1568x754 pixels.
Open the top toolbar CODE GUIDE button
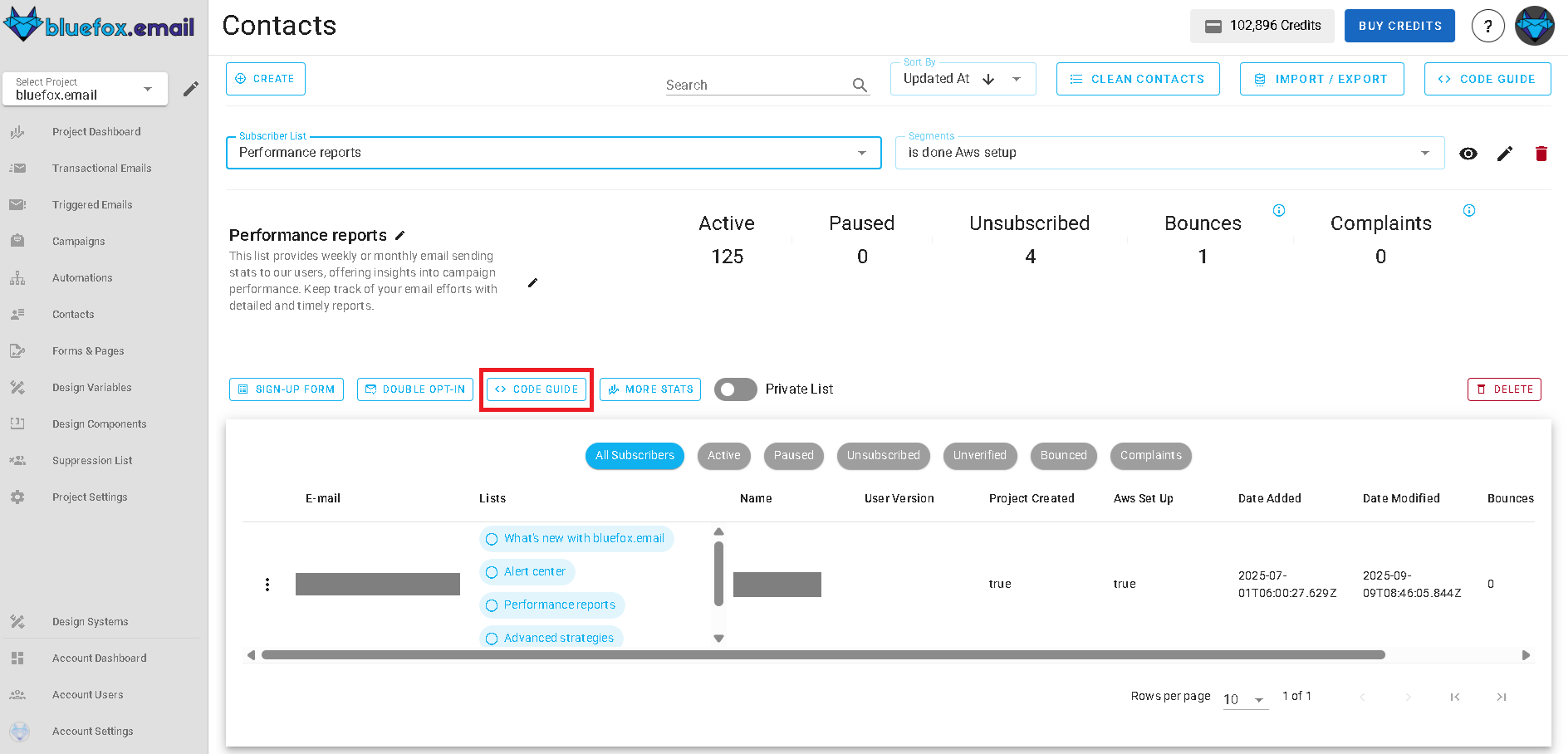click(x=1487, y=79)
